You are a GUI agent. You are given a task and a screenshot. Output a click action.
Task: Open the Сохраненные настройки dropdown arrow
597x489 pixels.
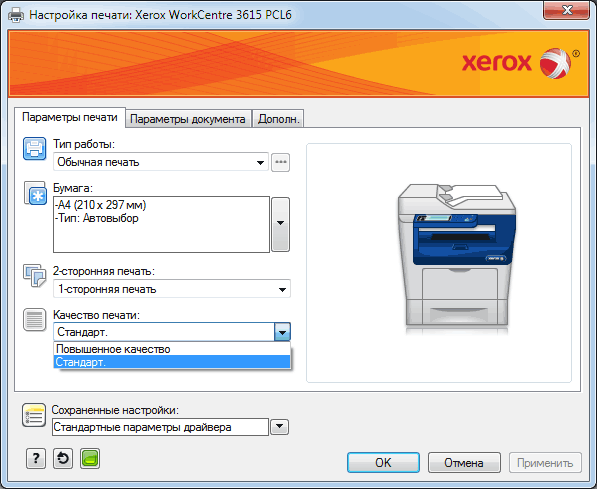[279, 427]
